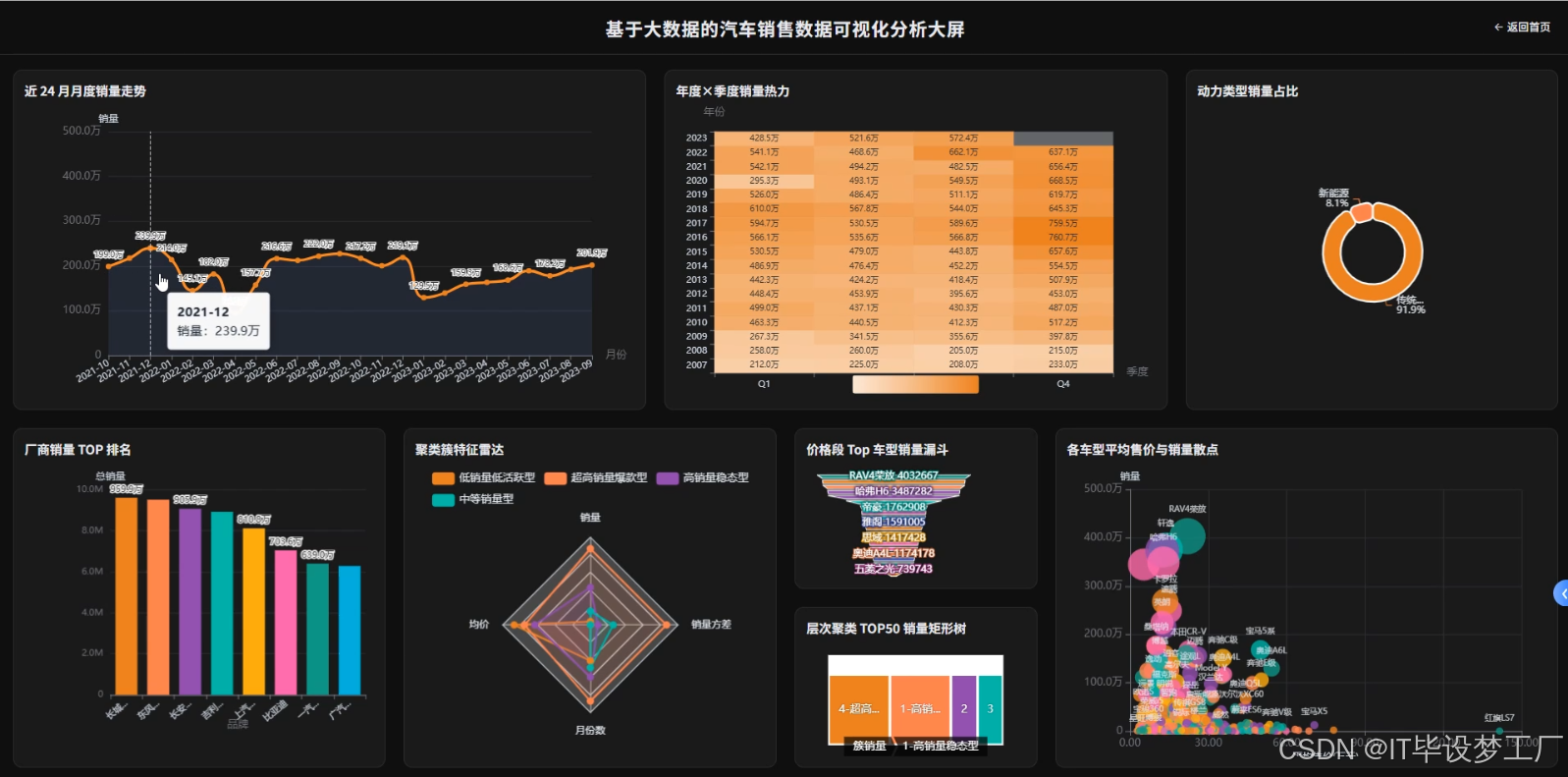Click the 传统 91.9% donut label
This screenshot has height=777, width=1568.
coord(1411,305)
